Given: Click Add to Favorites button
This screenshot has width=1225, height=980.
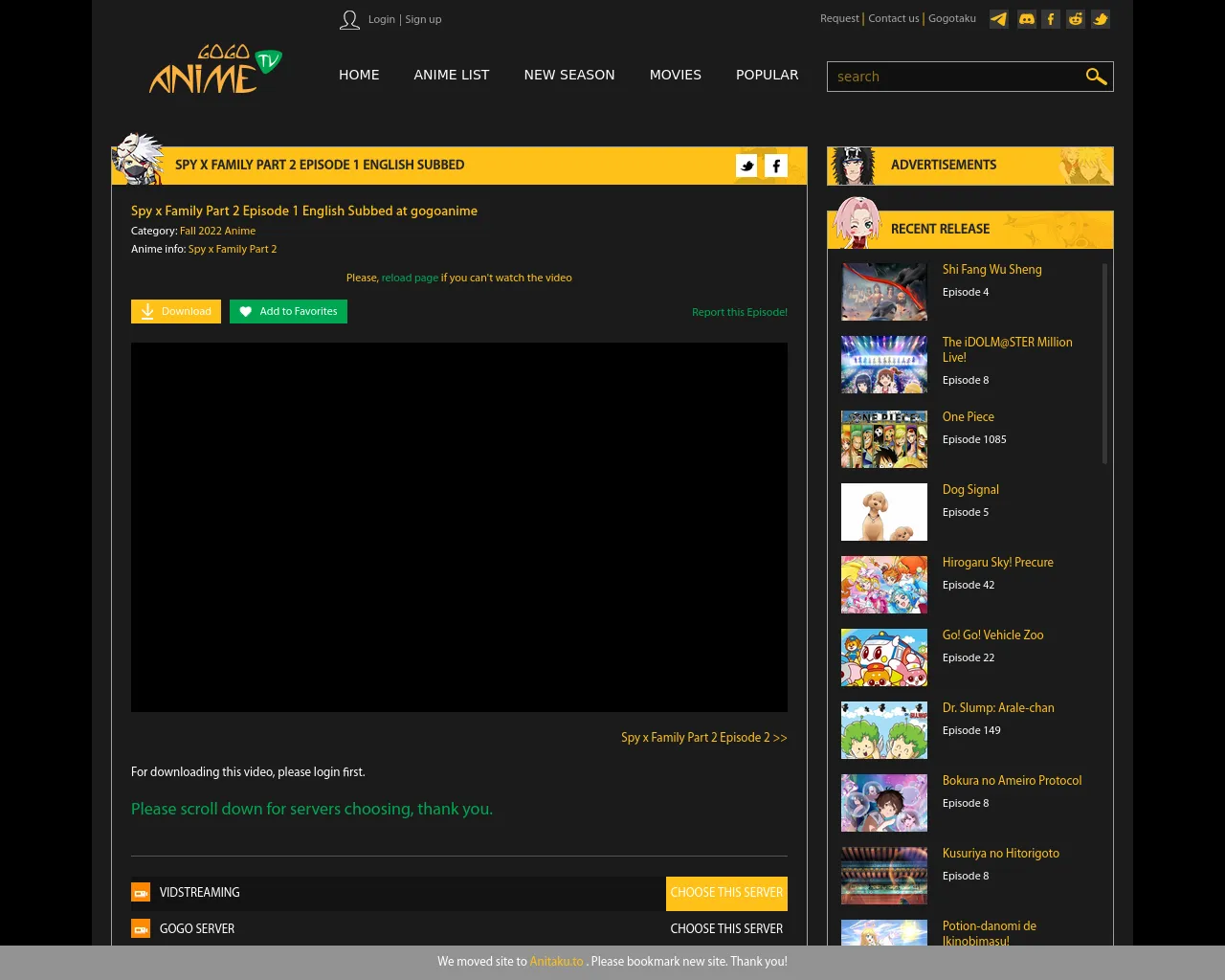Looking at the screenshot, I should point(288,312).
